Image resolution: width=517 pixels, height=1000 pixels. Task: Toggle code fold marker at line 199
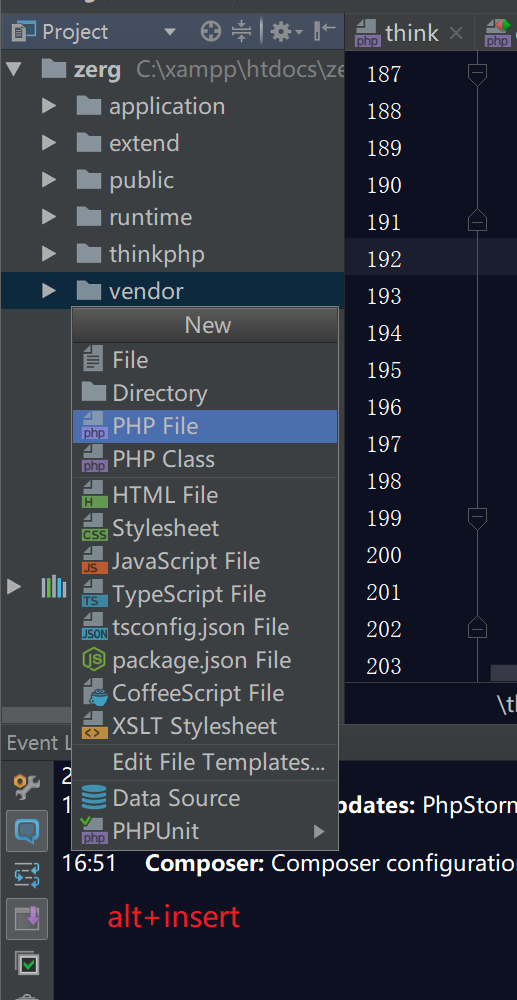pyautogui.click(x=477, y=518)
